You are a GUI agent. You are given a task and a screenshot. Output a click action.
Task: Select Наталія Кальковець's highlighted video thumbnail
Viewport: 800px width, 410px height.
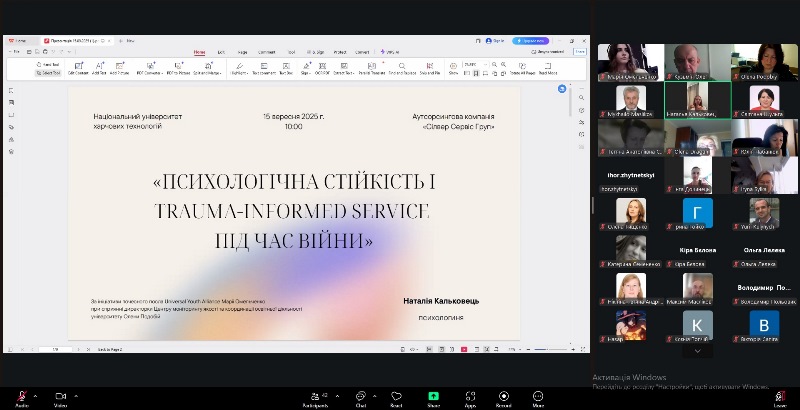[697, 99]
